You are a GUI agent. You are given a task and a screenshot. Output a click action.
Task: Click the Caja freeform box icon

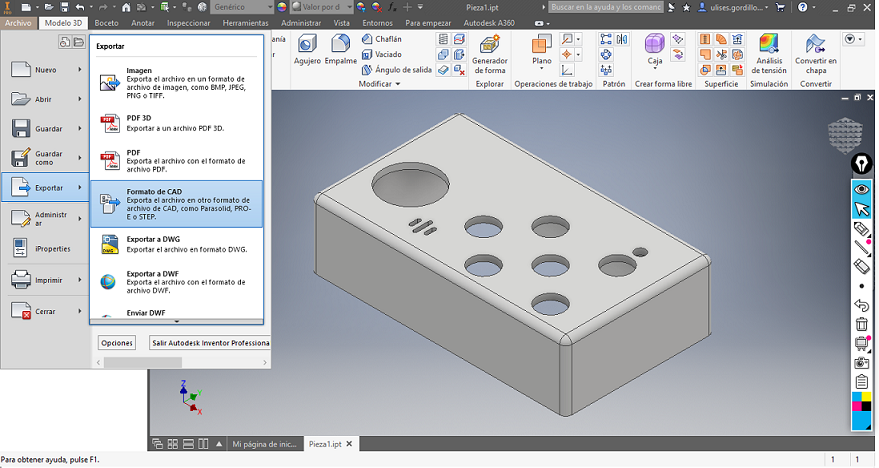pos(654,43)
